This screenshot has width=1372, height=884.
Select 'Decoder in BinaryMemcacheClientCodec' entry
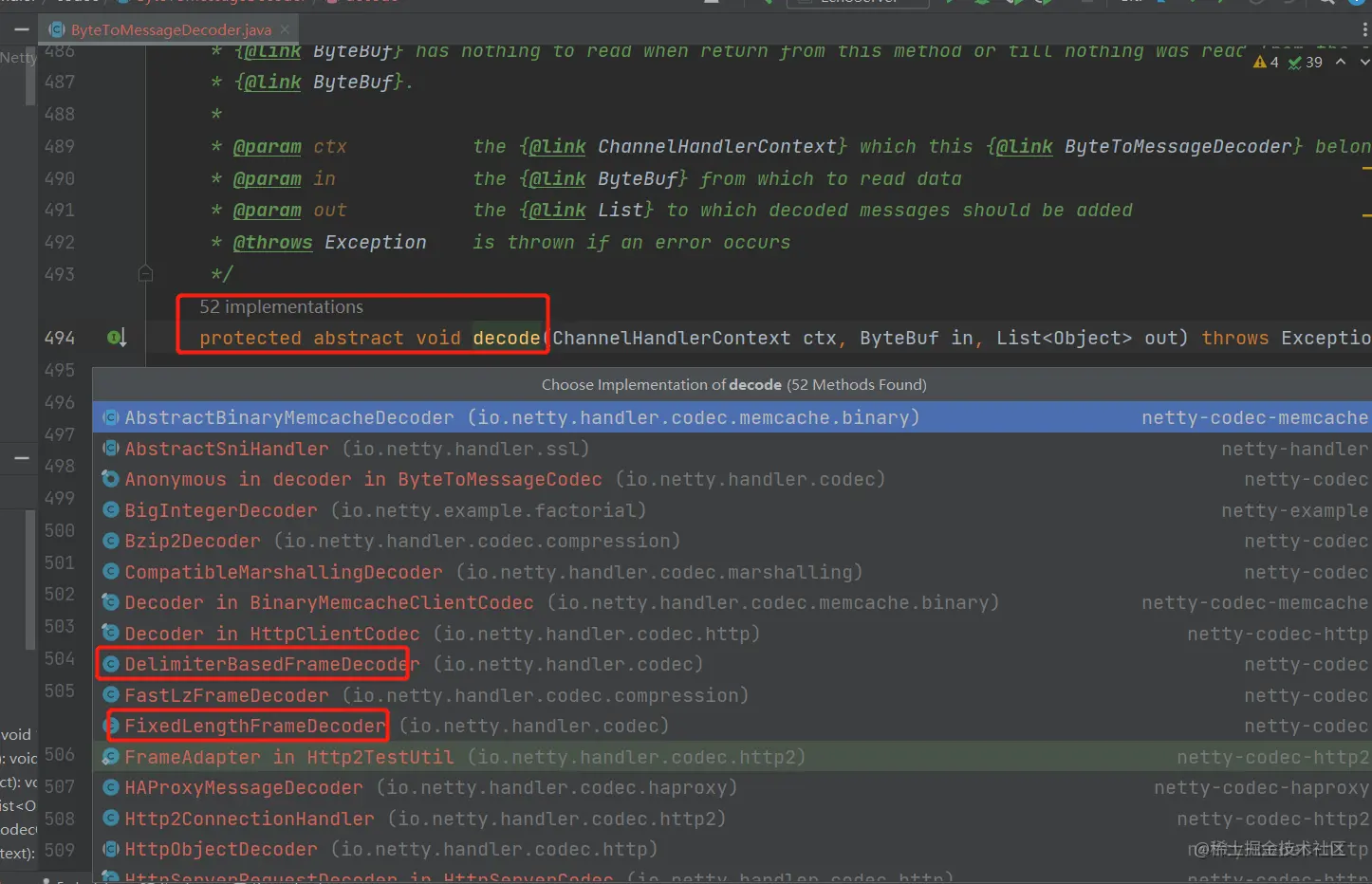point(732,602)
